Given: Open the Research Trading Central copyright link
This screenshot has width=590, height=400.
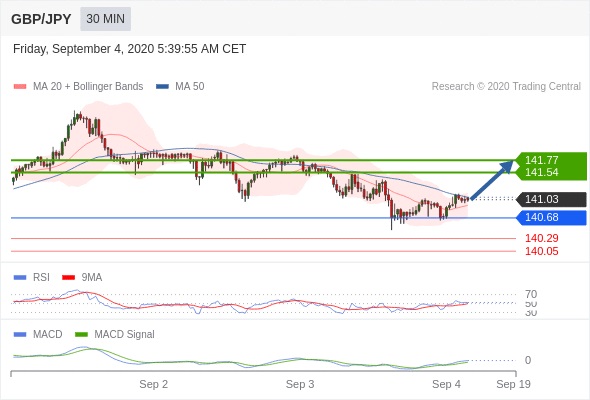Looking at the screenshot, I should [x=506, y=87].
